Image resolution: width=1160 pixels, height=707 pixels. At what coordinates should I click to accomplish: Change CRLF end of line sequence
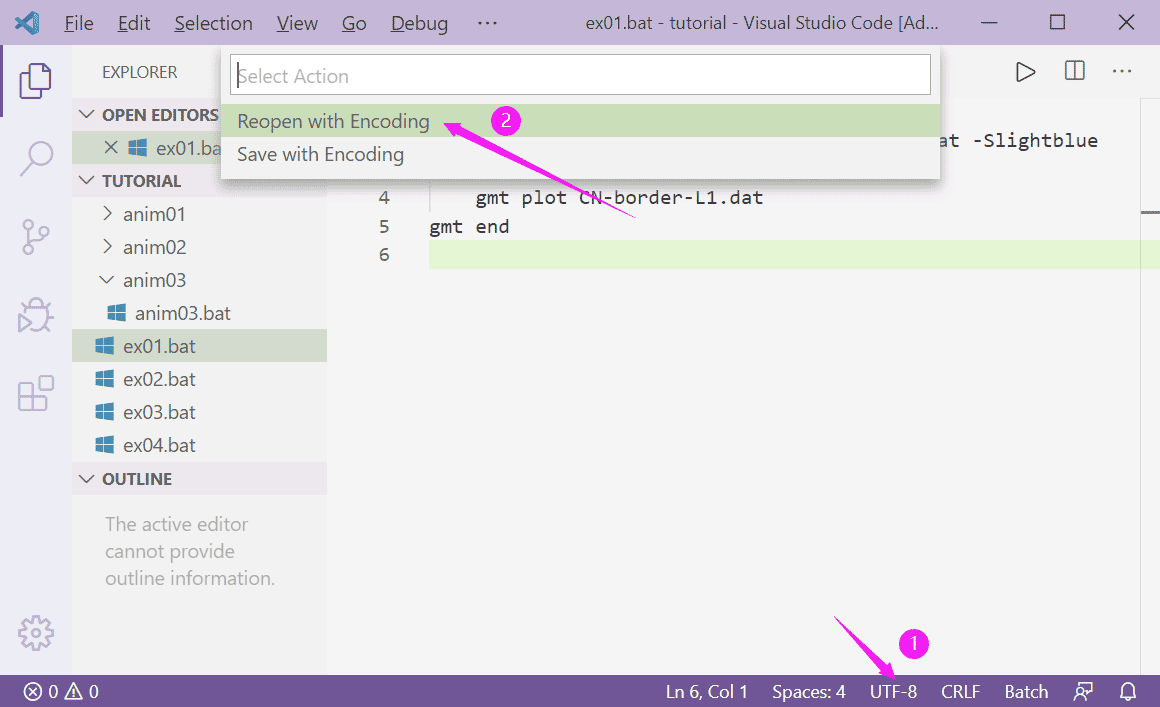point(960,691)
